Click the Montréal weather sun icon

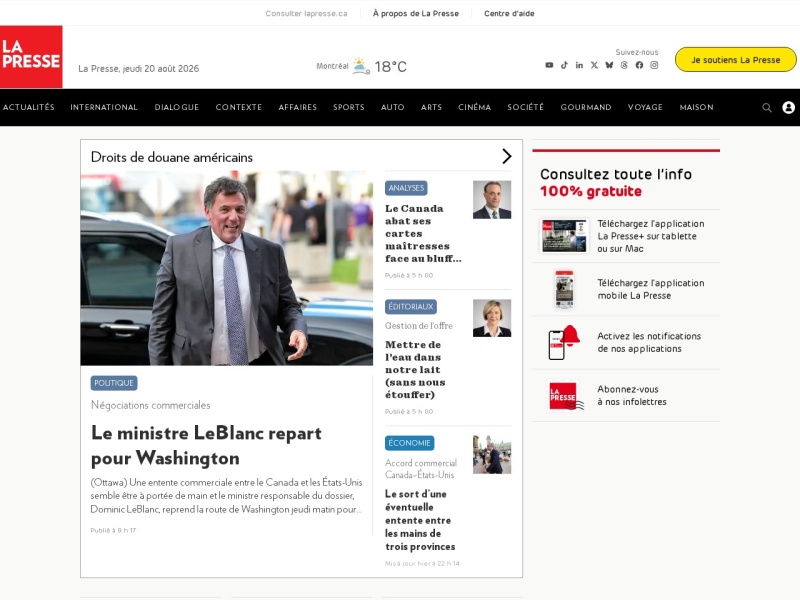361,66
